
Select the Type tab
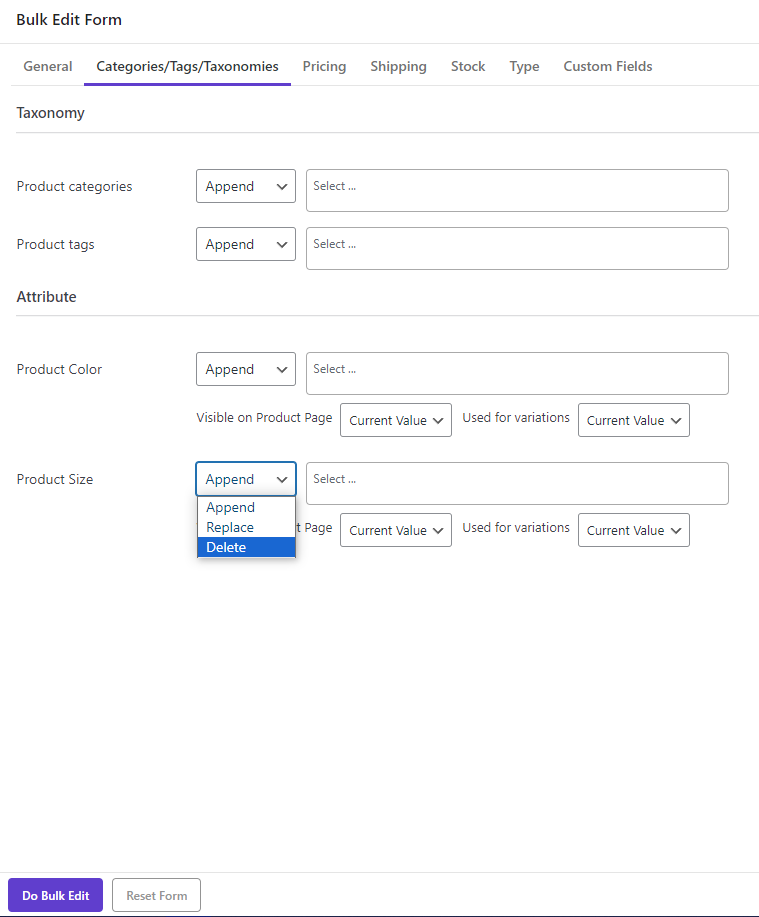tap(524, 66)
